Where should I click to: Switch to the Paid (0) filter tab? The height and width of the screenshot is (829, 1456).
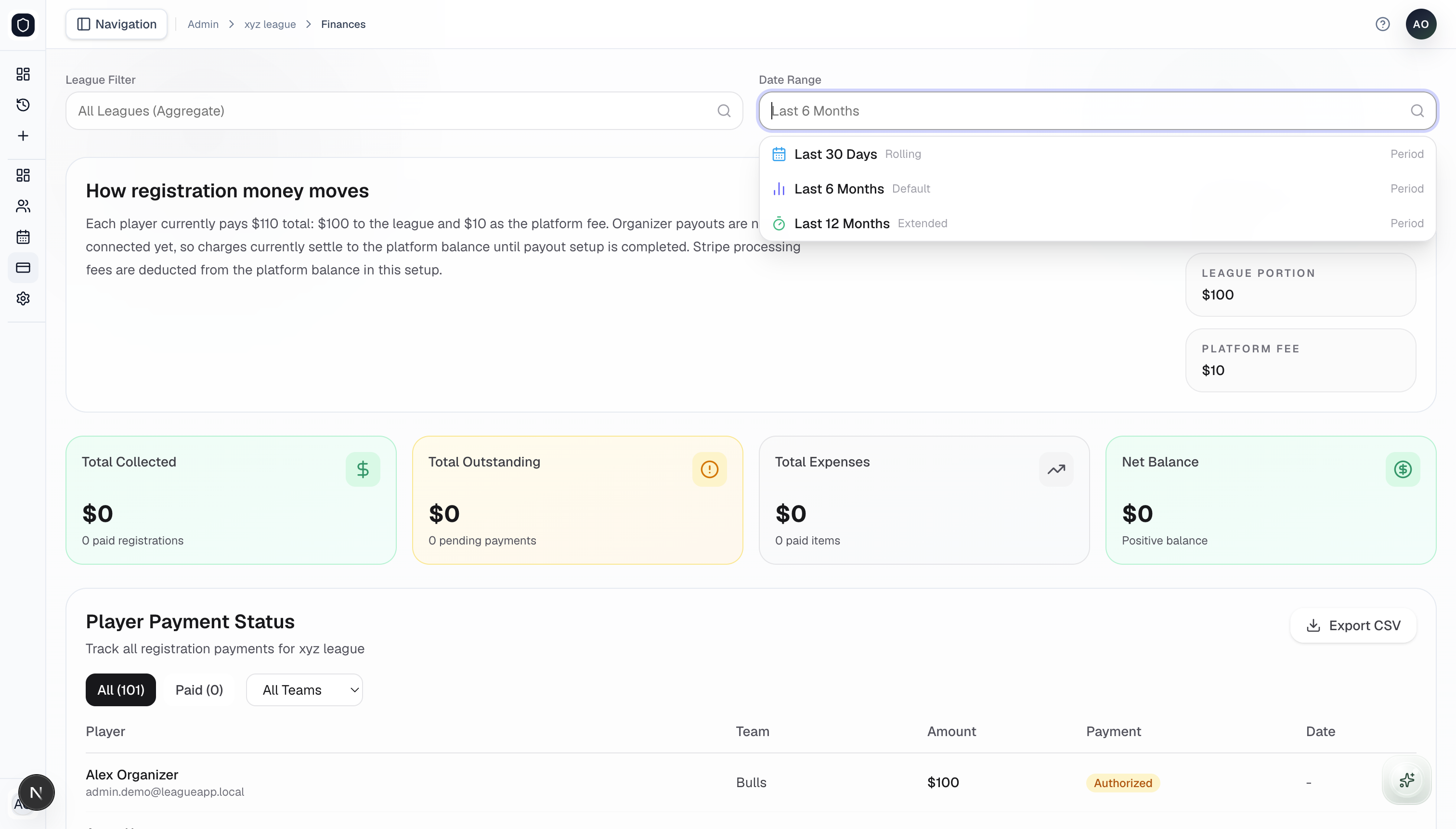pyautogui.click(x=199, y=689)
